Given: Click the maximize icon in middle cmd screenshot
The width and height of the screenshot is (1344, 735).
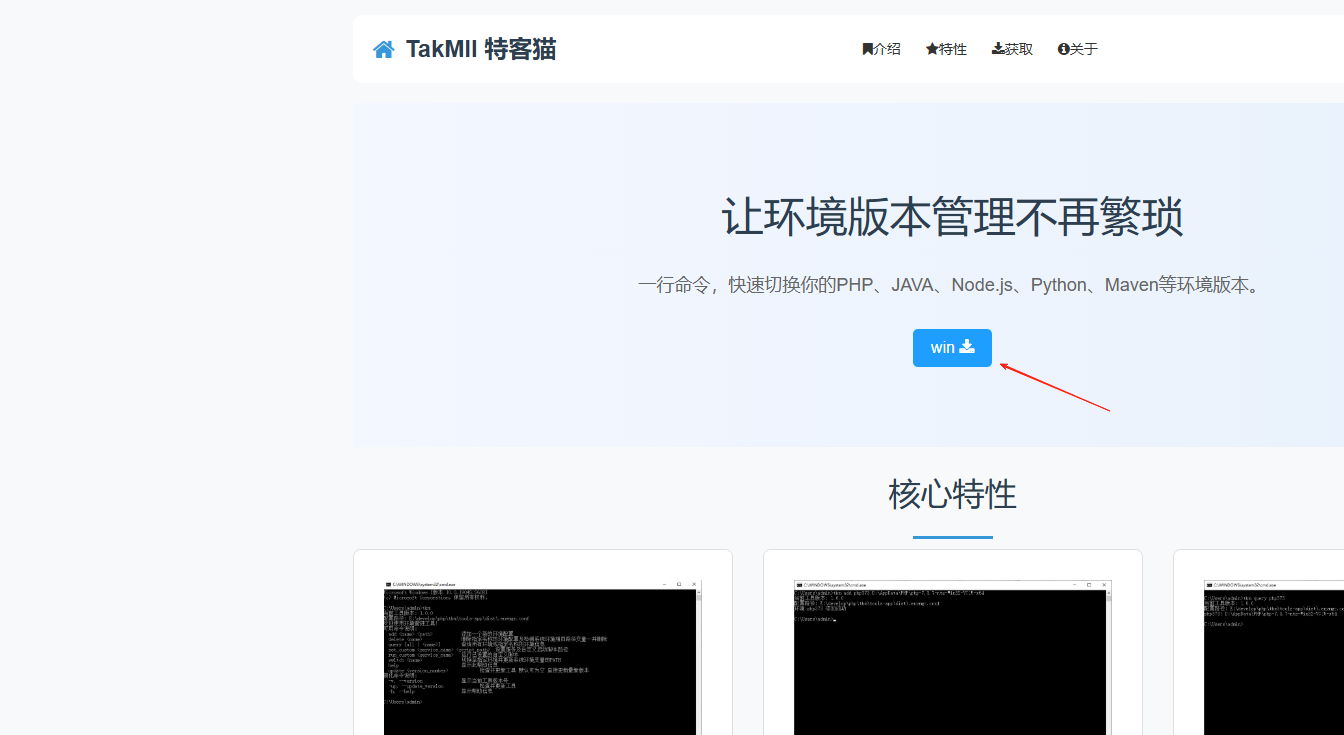Looking at the screenshot, I should pos(1088,584).
